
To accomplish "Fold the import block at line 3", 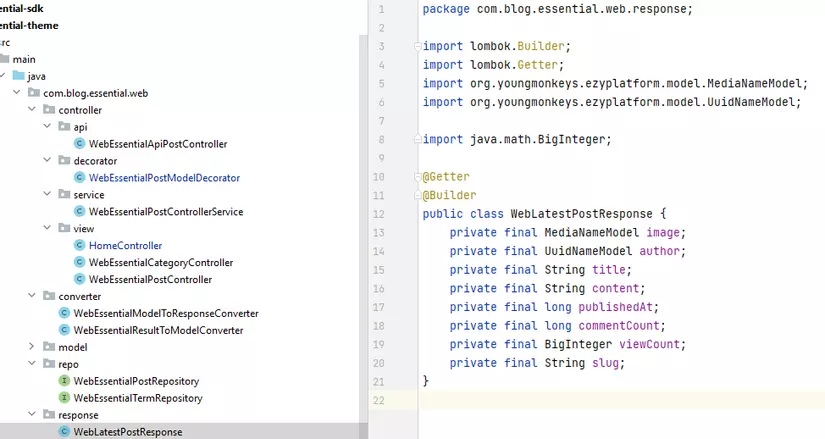I will point(418,46).
